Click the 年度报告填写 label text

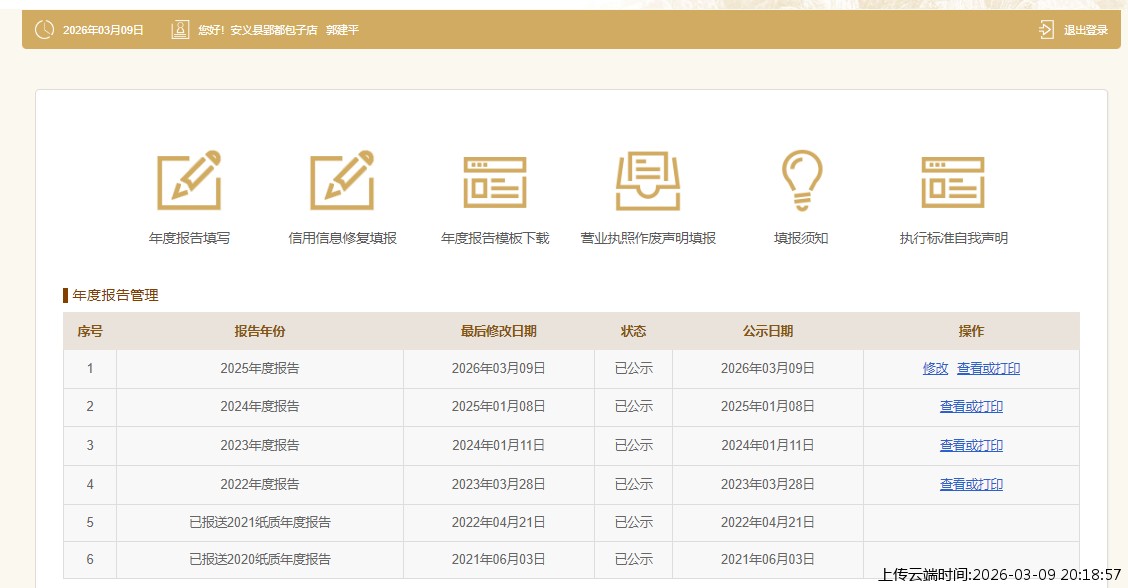pyautogui.click(x=189, y=238)
